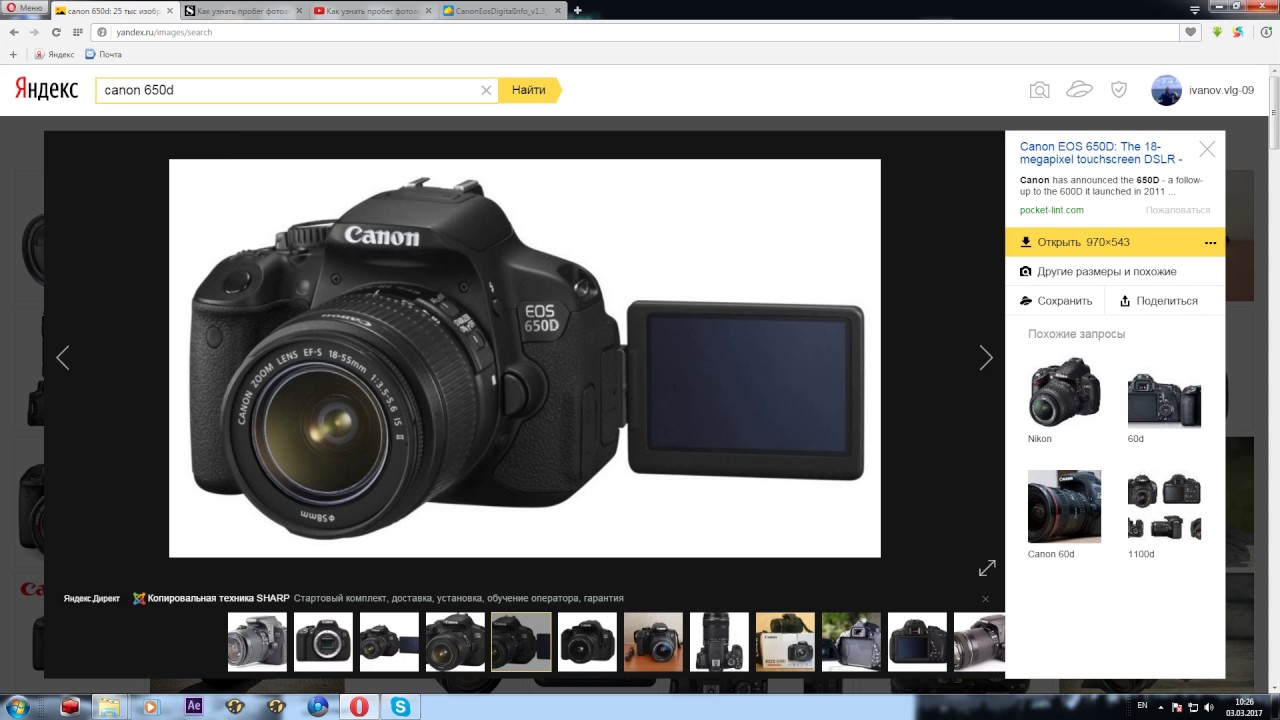Screen dimensions: 1280x720
Task: Clear the search query with the X
Action: (x=486, y=90)
